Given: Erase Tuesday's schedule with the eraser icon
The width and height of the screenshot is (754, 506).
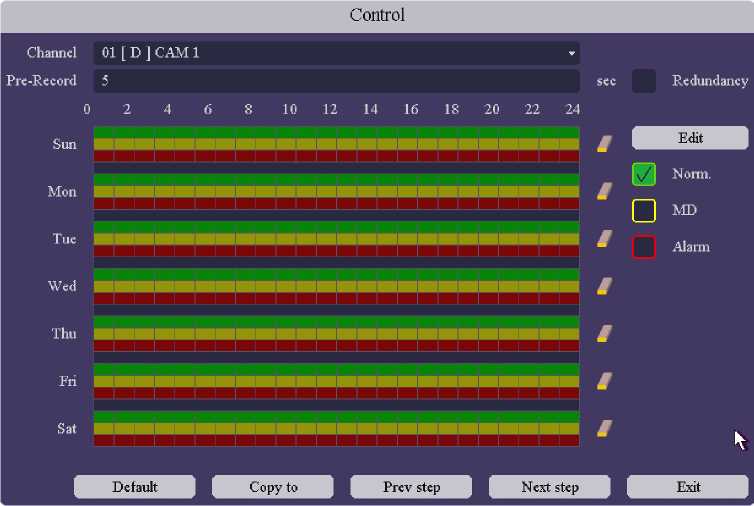Looking at the screenshot, I should click(603, 239).
